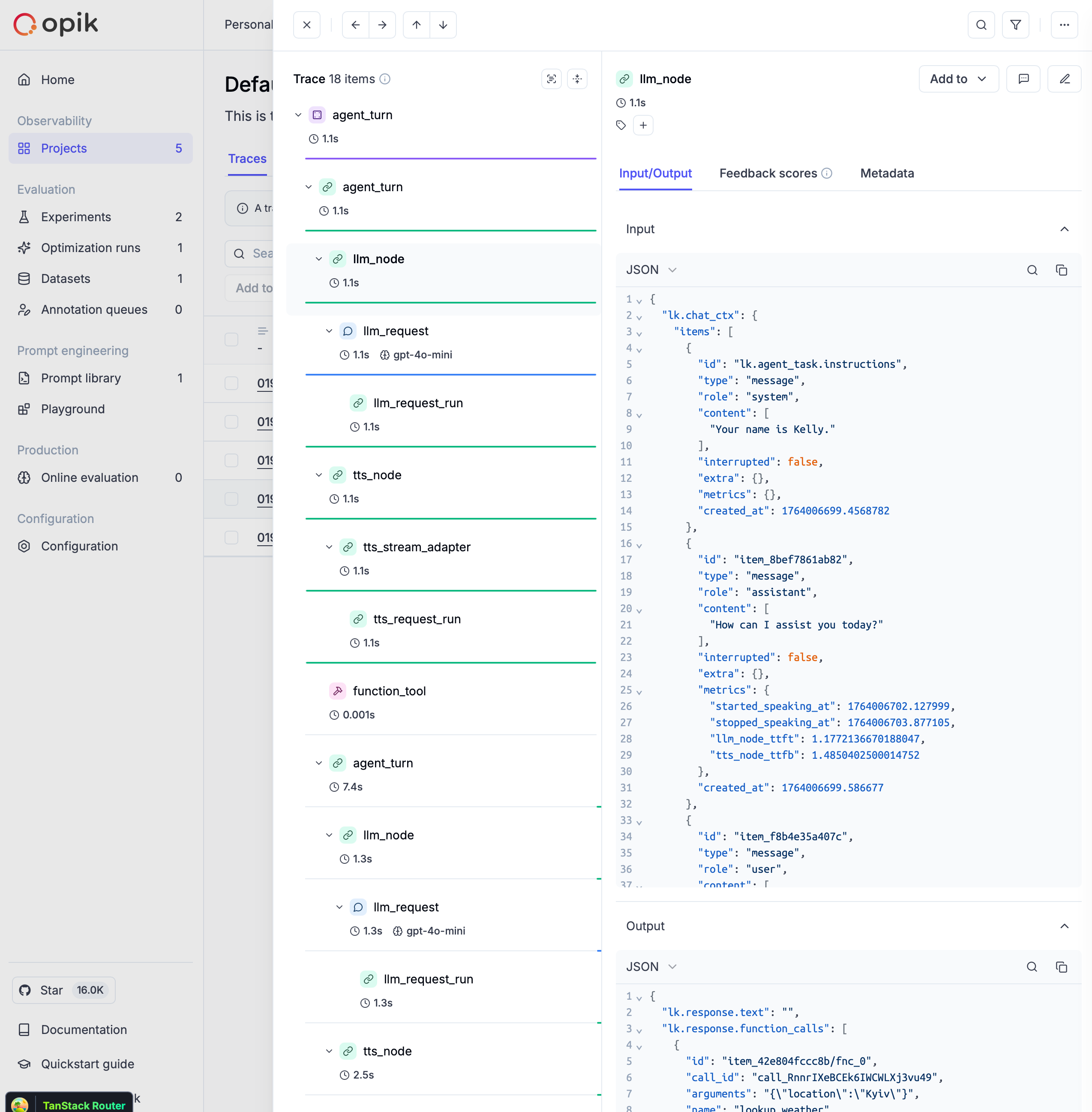
Task: Open the Documentation link in sidebar
Action: pyautogui.click(x=84, y=1029)
